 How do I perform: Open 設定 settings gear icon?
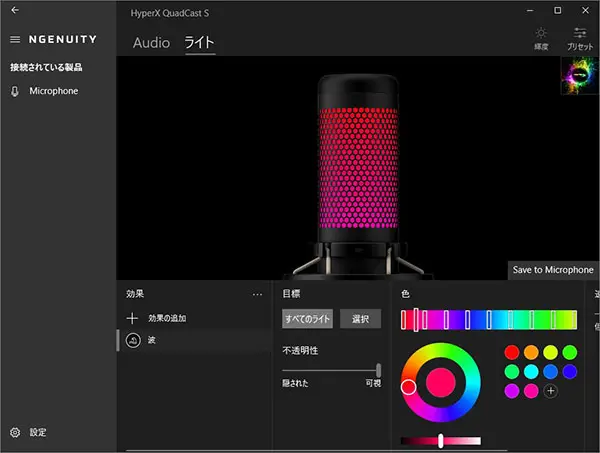click(x=15, y=432)
